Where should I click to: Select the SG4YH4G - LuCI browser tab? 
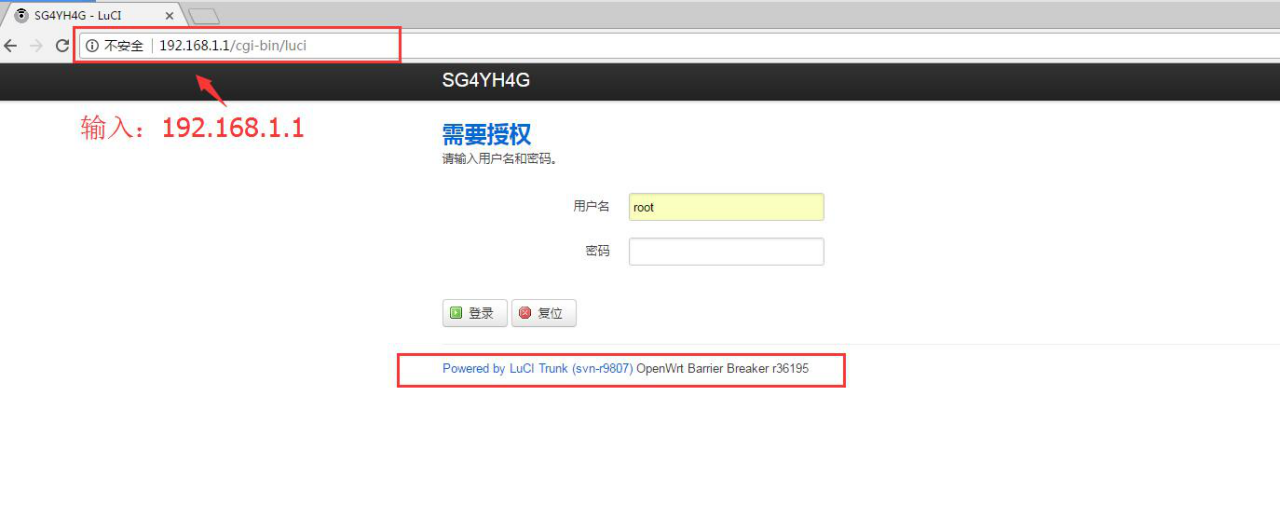[93, 16]
